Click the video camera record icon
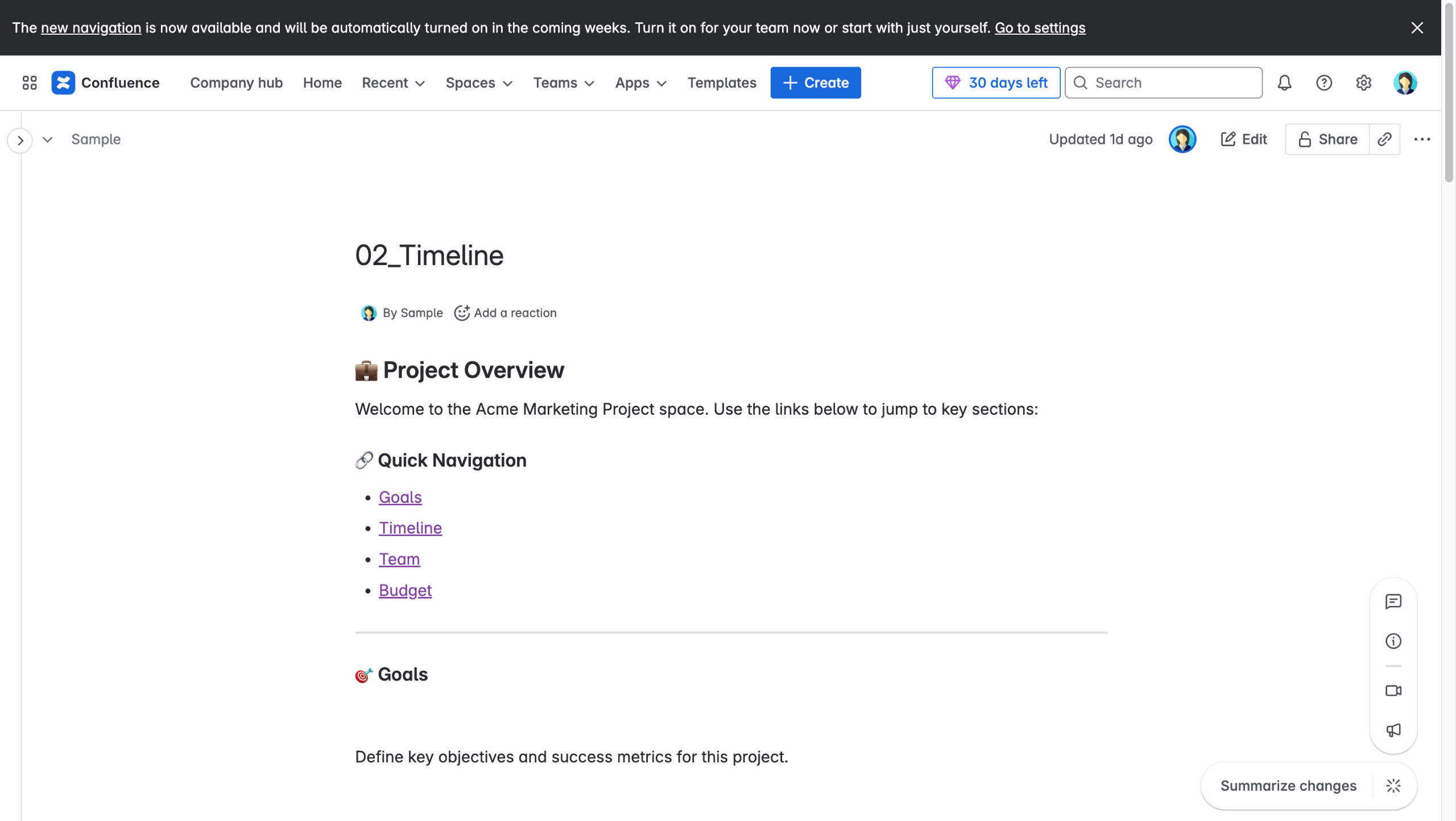Image resolution: width=1456 pixels, height=821 pixels. tap(1393, 691)
